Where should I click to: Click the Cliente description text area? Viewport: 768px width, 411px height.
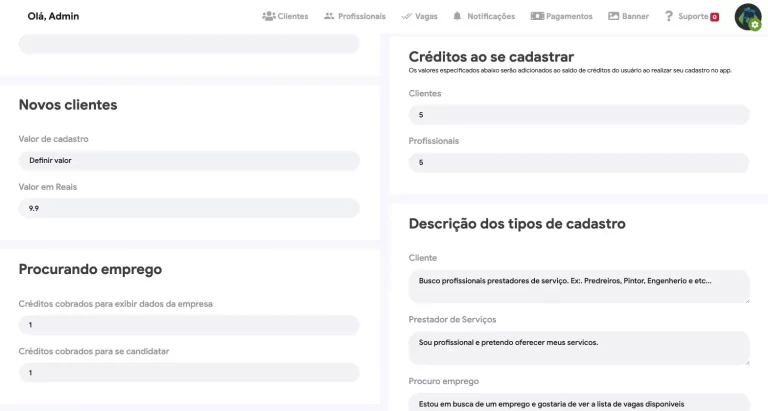pyautogui.click(x=579, y=287)
